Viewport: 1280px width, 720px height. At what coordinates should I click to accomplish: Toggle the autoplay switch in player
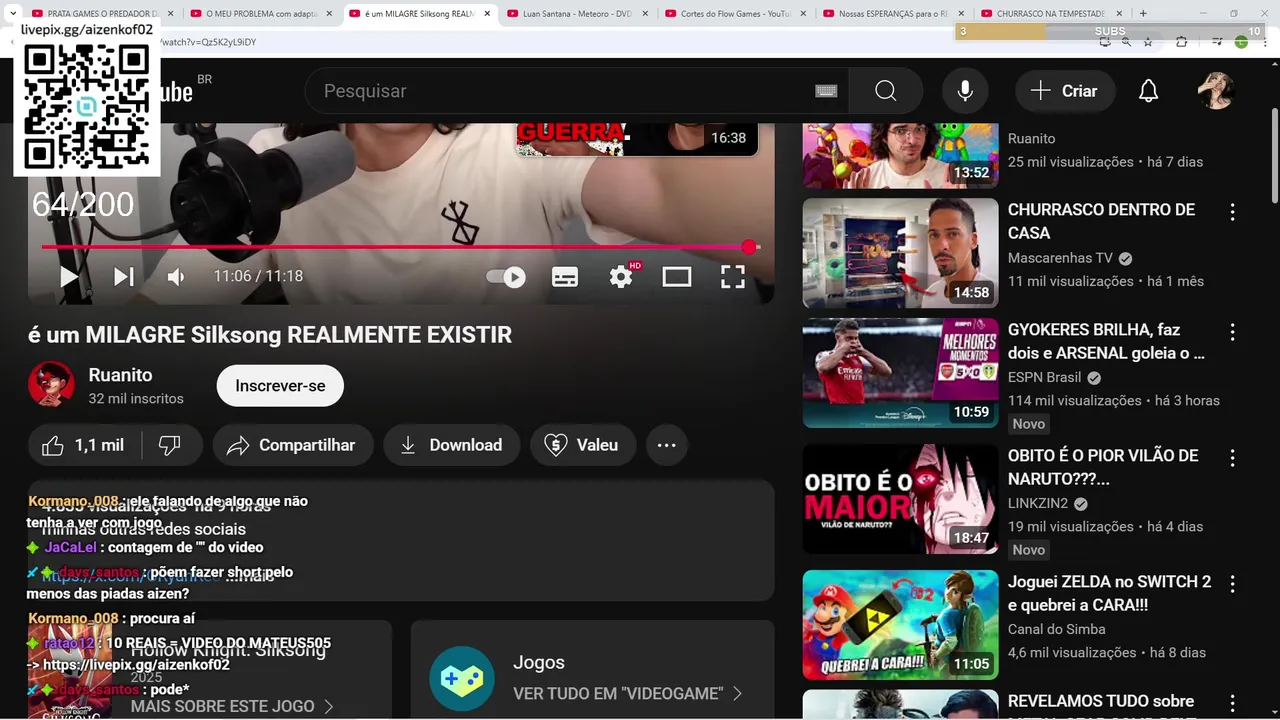pos(506,277)
